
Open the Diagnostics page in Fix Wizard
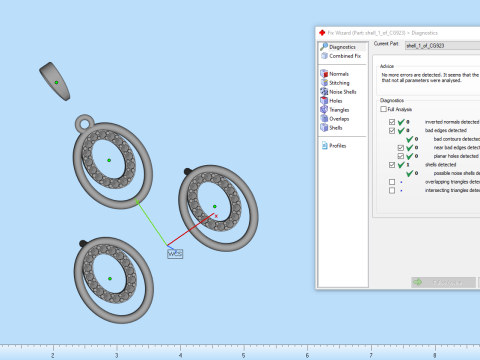[343, 47]
